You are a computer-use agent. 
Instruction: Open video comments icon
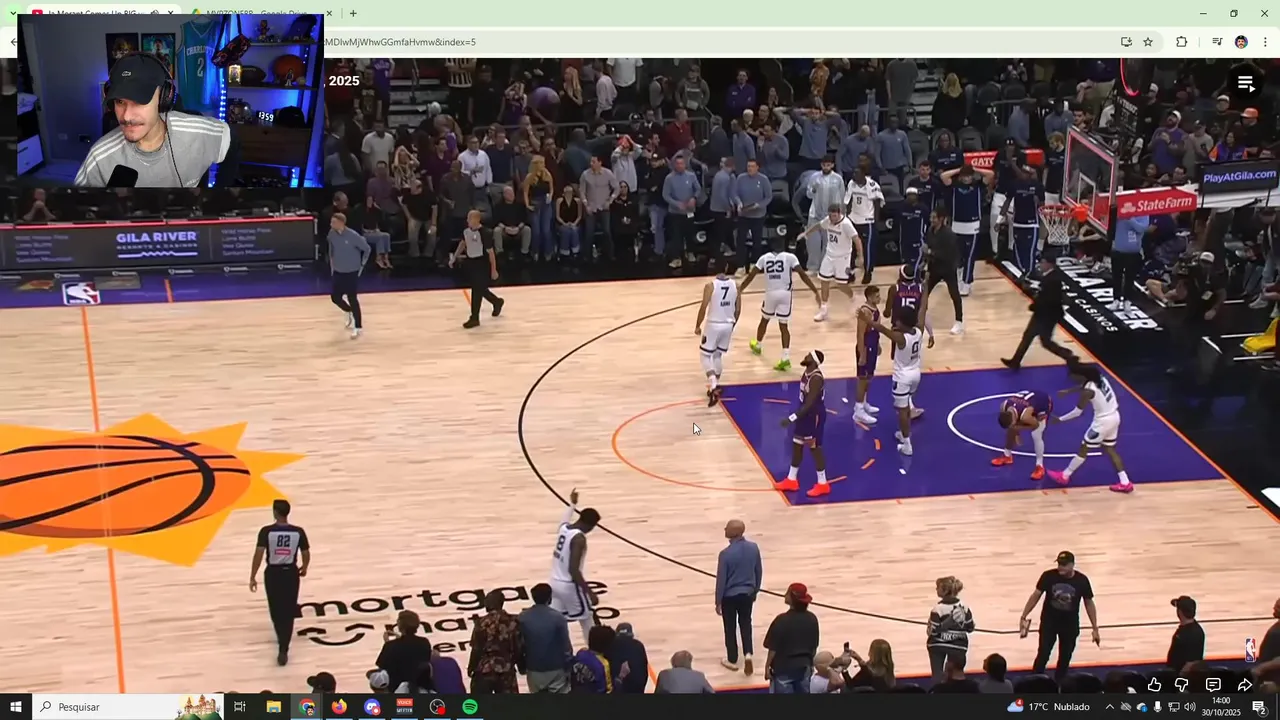click(1213, 684)
